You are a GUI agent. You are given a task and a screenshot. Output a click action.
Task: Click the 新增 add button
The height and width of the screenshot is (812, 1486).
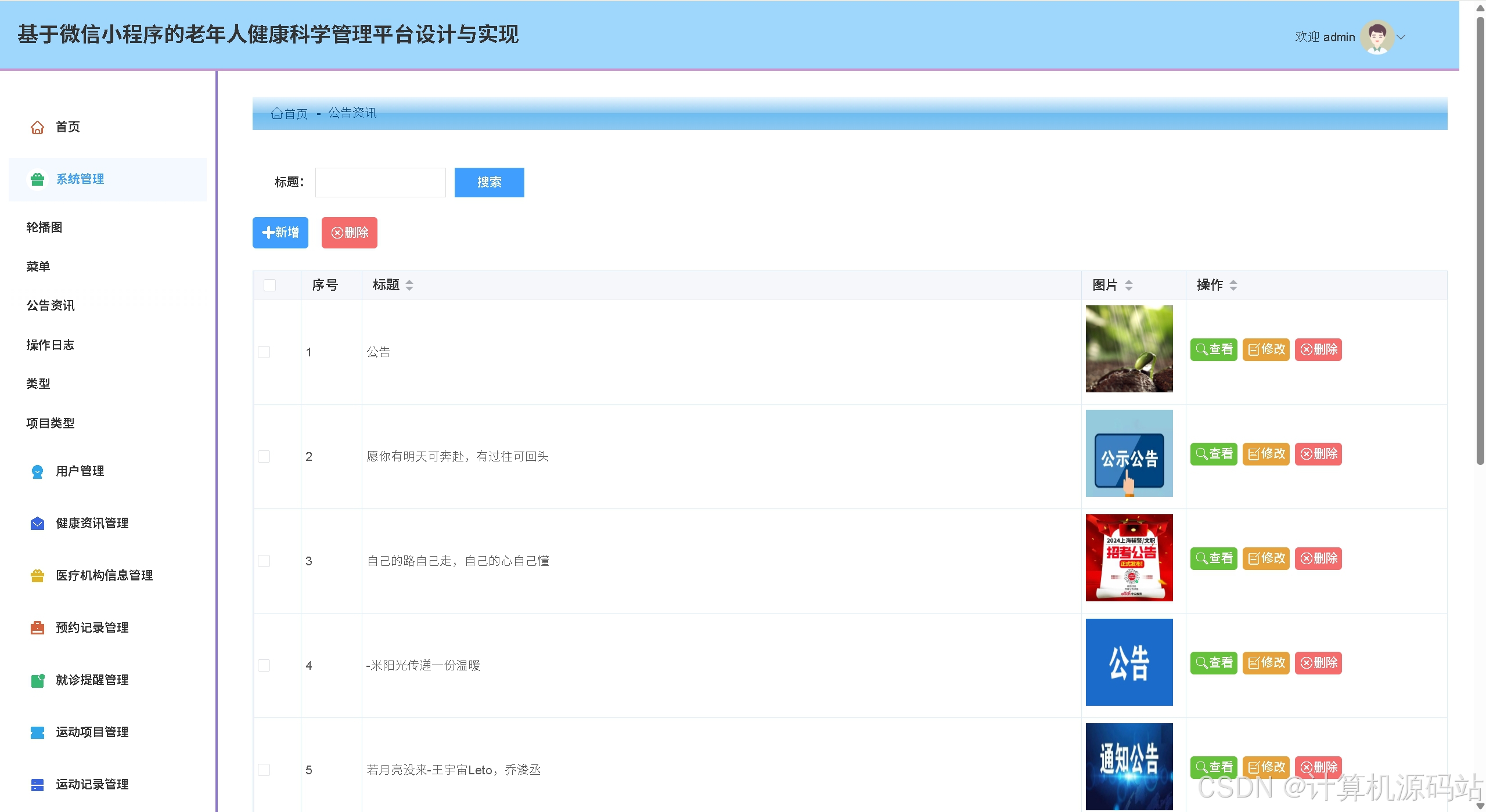click(x=280, y=233)
